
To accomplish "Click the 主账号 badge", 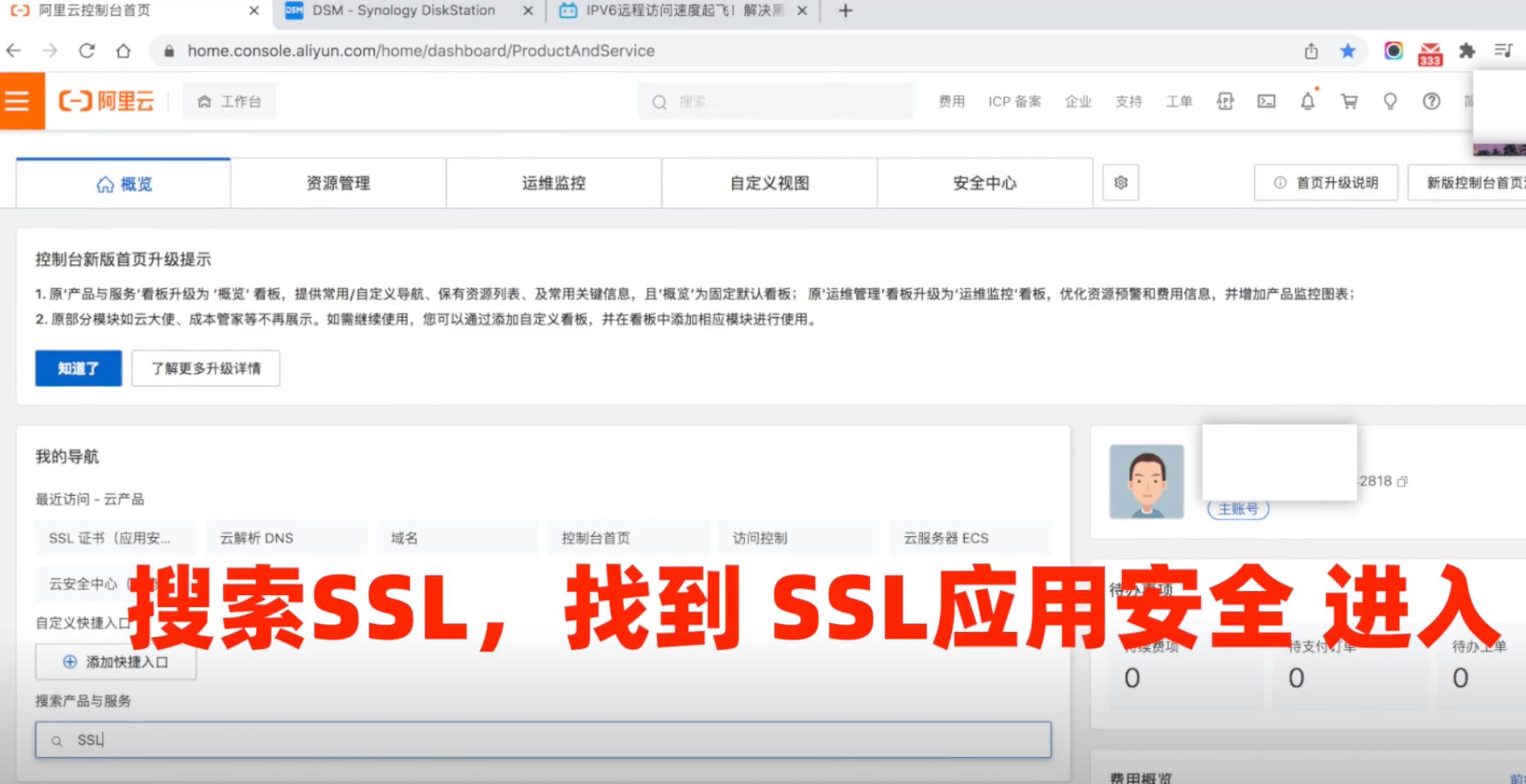I will (1238, 509).
